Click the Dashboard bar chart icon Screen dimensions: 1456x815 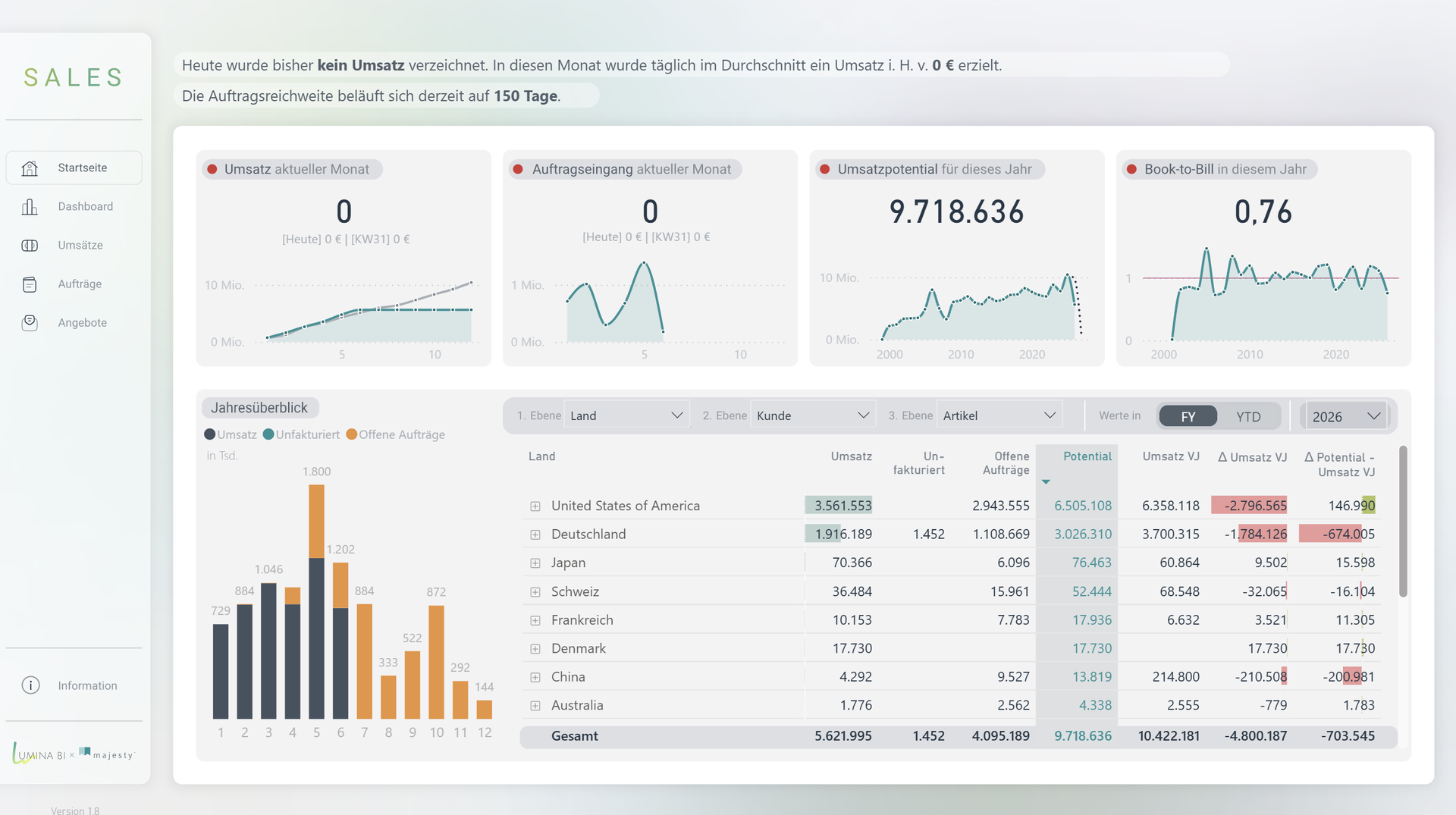click(30, 207)
